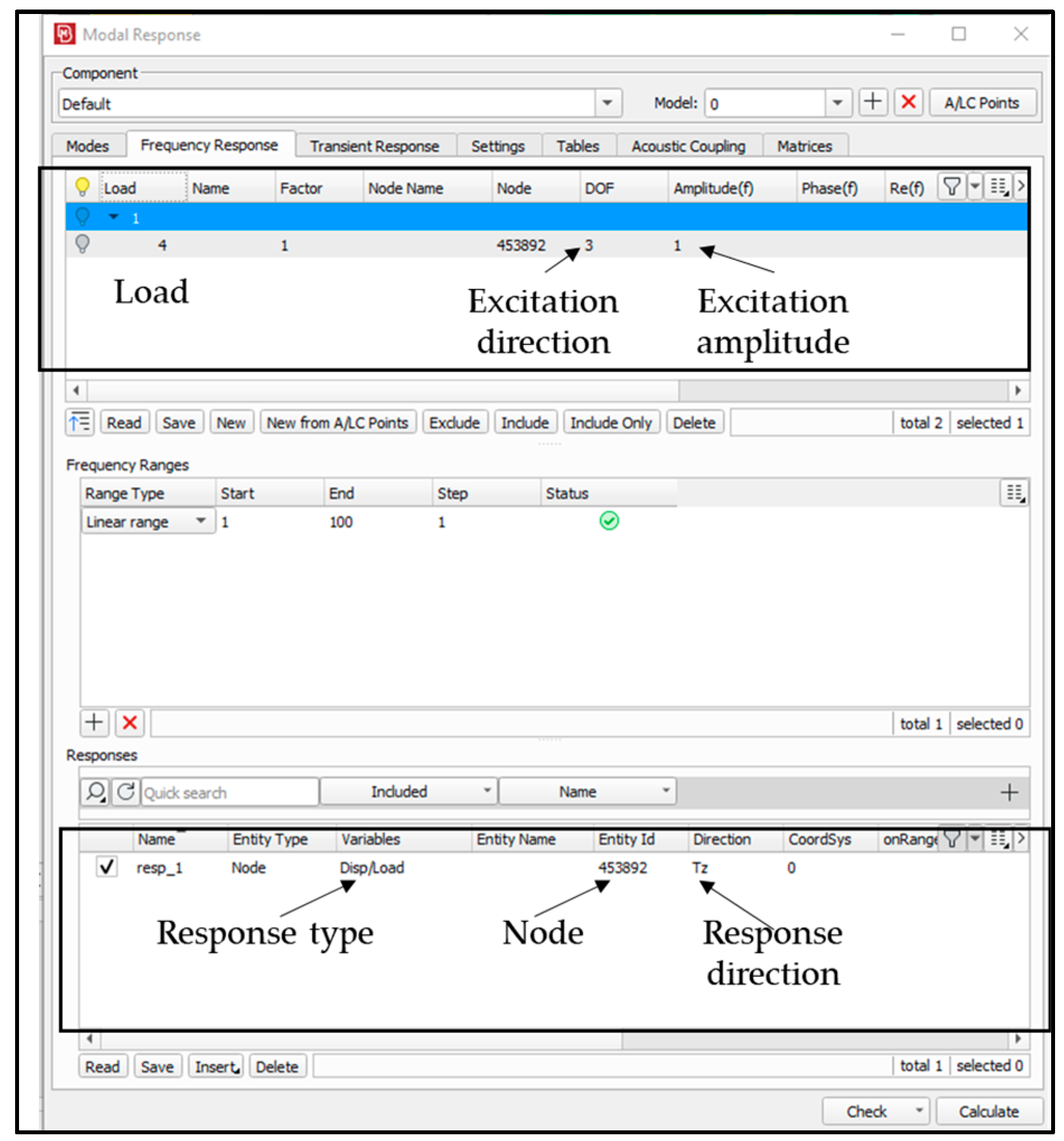
Task: Add a new frequency range with plus icon
Action: pyautogui.click(x=94, y=722)
